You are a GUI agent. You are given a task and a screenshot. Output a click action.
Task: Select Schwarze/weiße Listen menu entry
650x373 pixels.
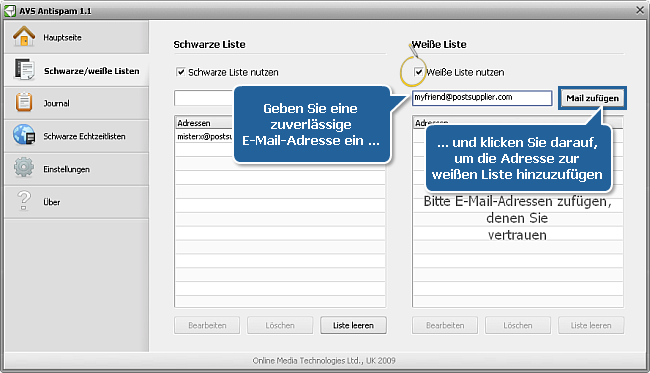point(77,70)
